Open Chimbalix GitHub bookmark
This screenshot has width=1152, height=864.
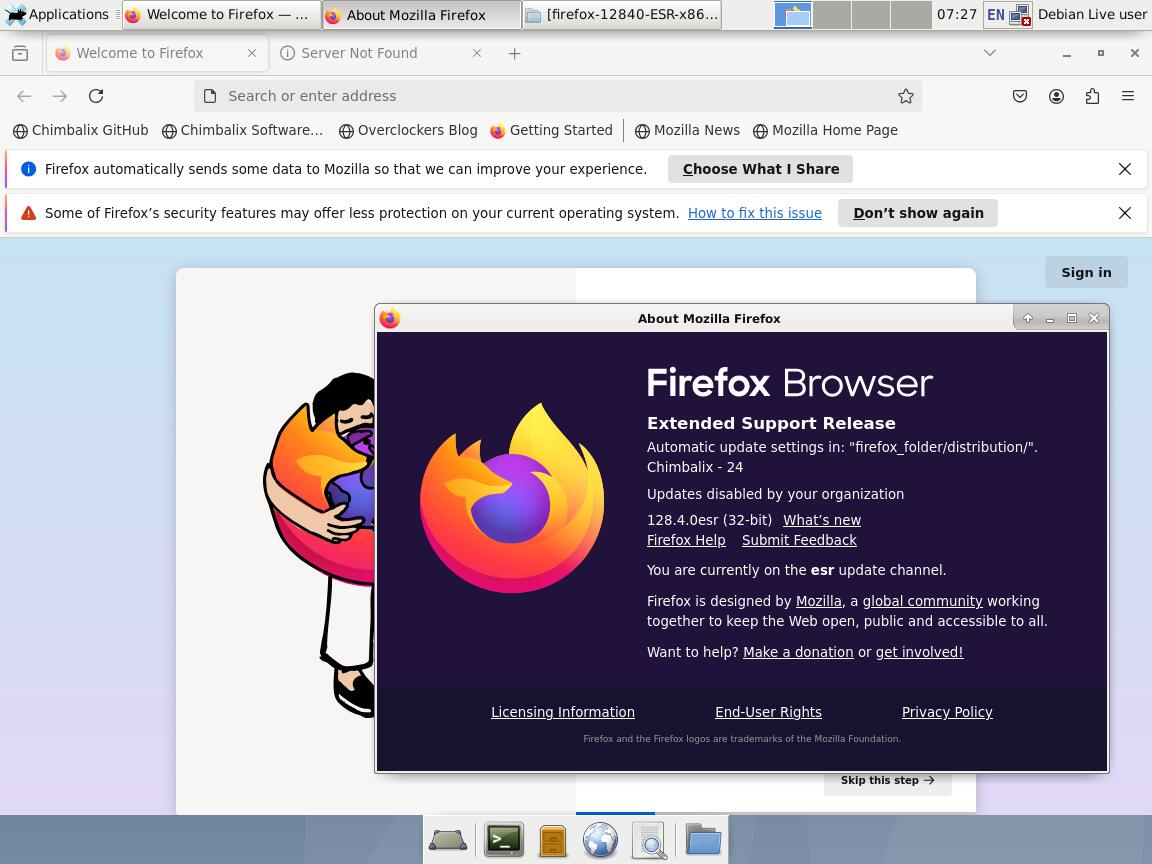click(x=81, y=131)
